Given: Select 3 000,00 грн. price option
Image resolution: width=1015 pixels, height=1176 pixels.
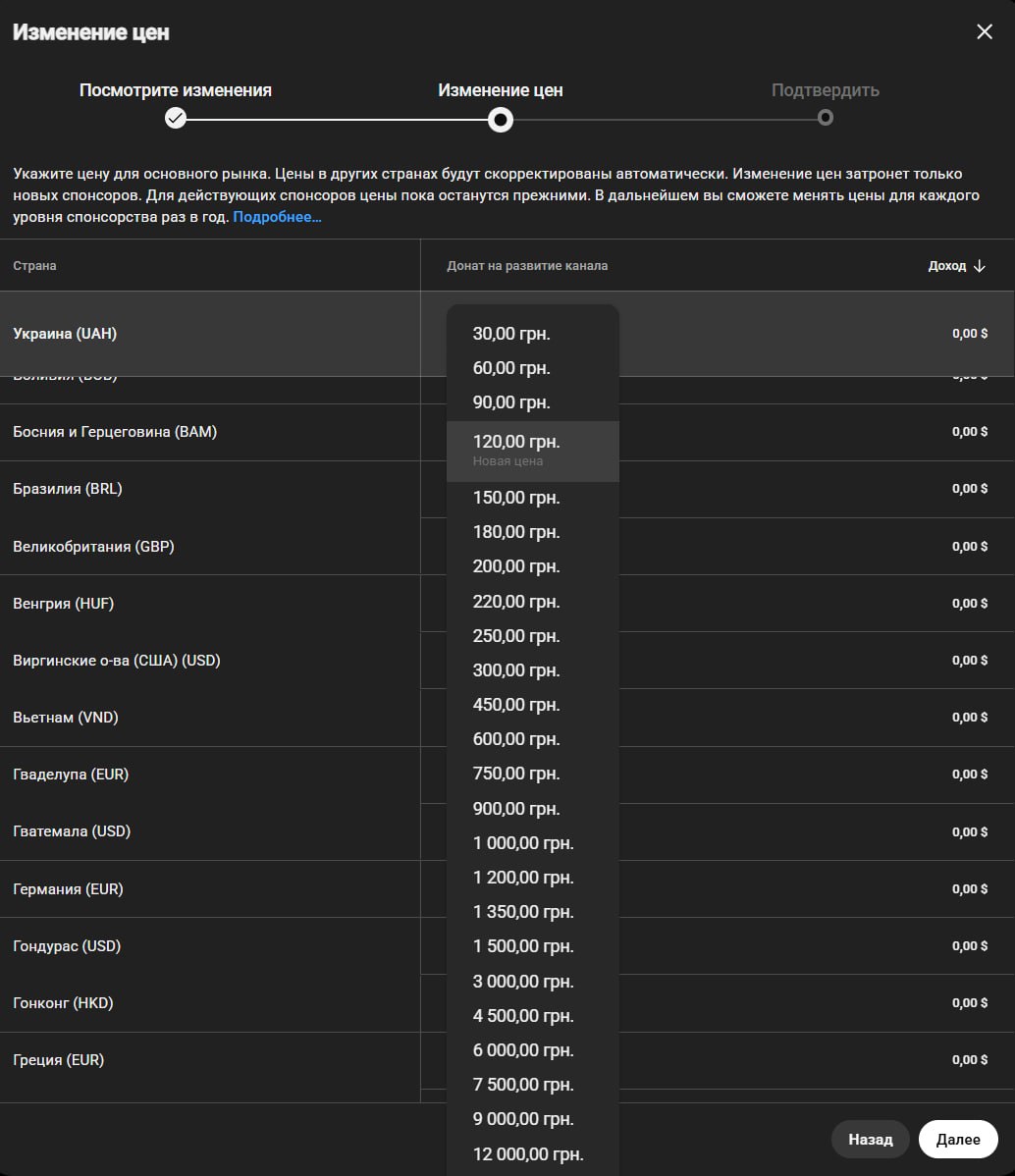Looking at the screenshot, I should (x=533, y=981).
